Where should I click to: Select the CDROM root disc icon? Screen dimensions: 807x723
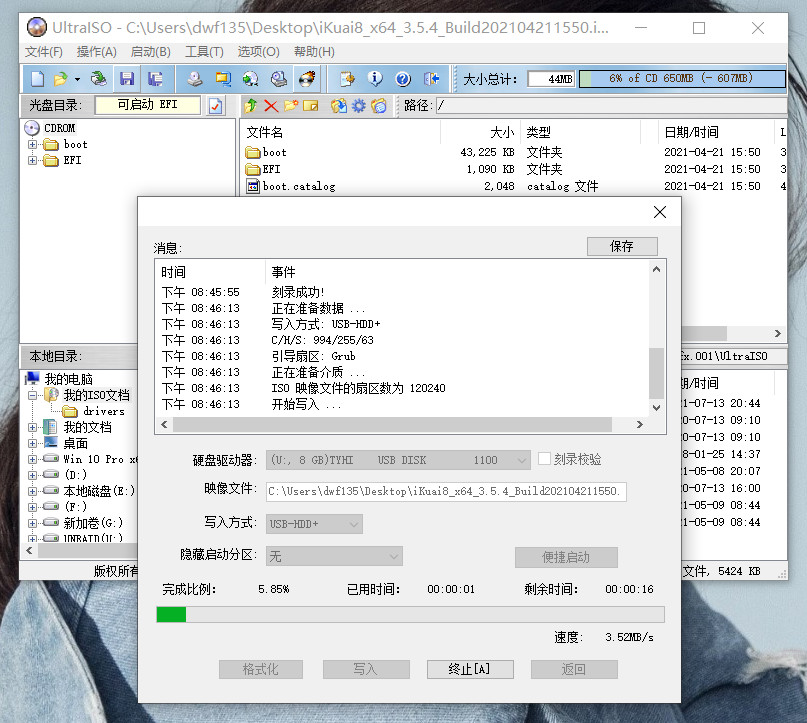32,128
